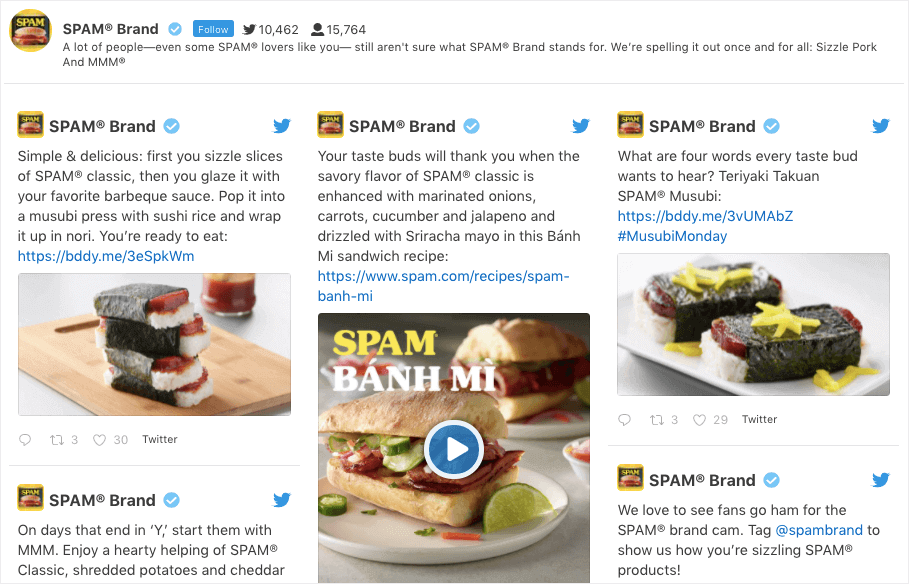Like the barbeque musubi tweet with 30 likes
This screenshot has height=584, width=909.
coord(100,440)
